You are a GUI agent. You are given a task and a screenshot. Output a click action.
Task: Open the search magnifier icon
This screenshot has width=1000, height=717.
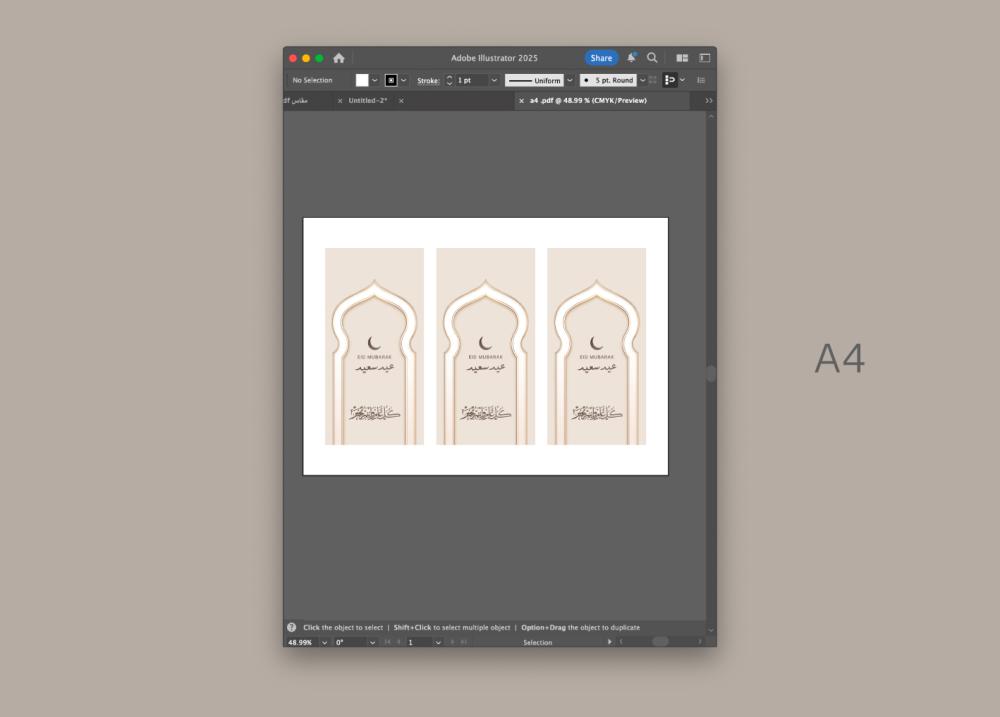(x=652, y=58)
